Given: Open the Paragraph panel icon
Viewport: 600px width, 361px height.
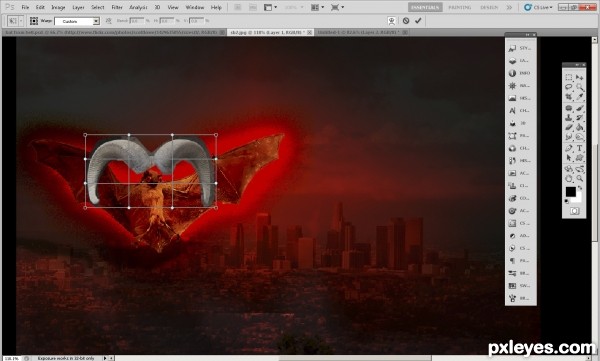Looking at the screenshot, I should [x=512, y=261].
